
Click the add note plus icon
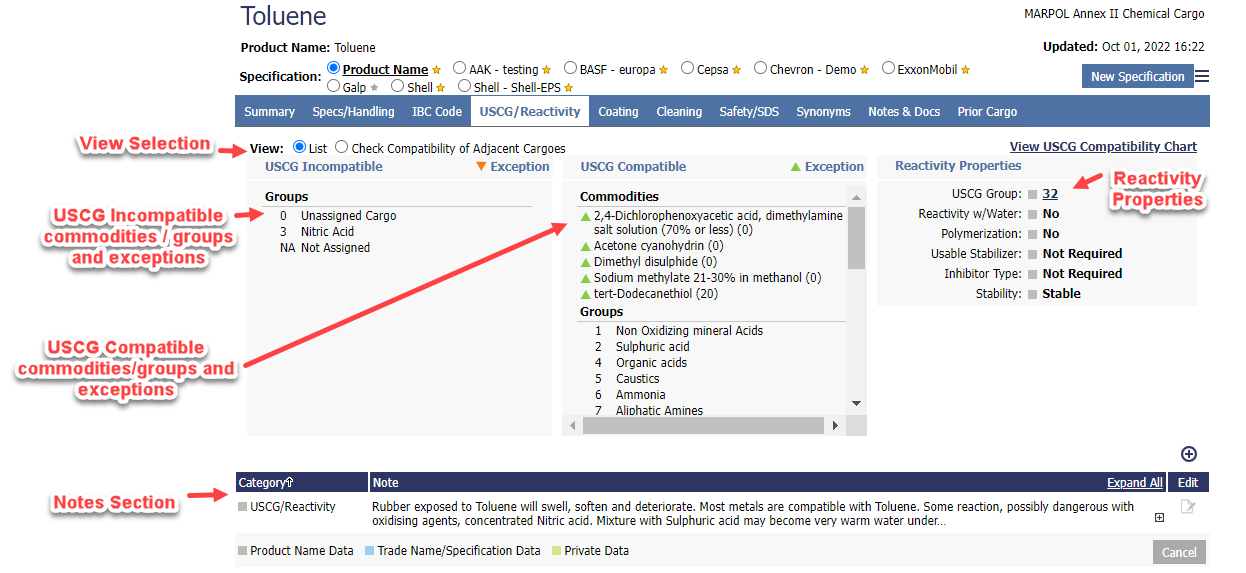[x=1188, y=454]
